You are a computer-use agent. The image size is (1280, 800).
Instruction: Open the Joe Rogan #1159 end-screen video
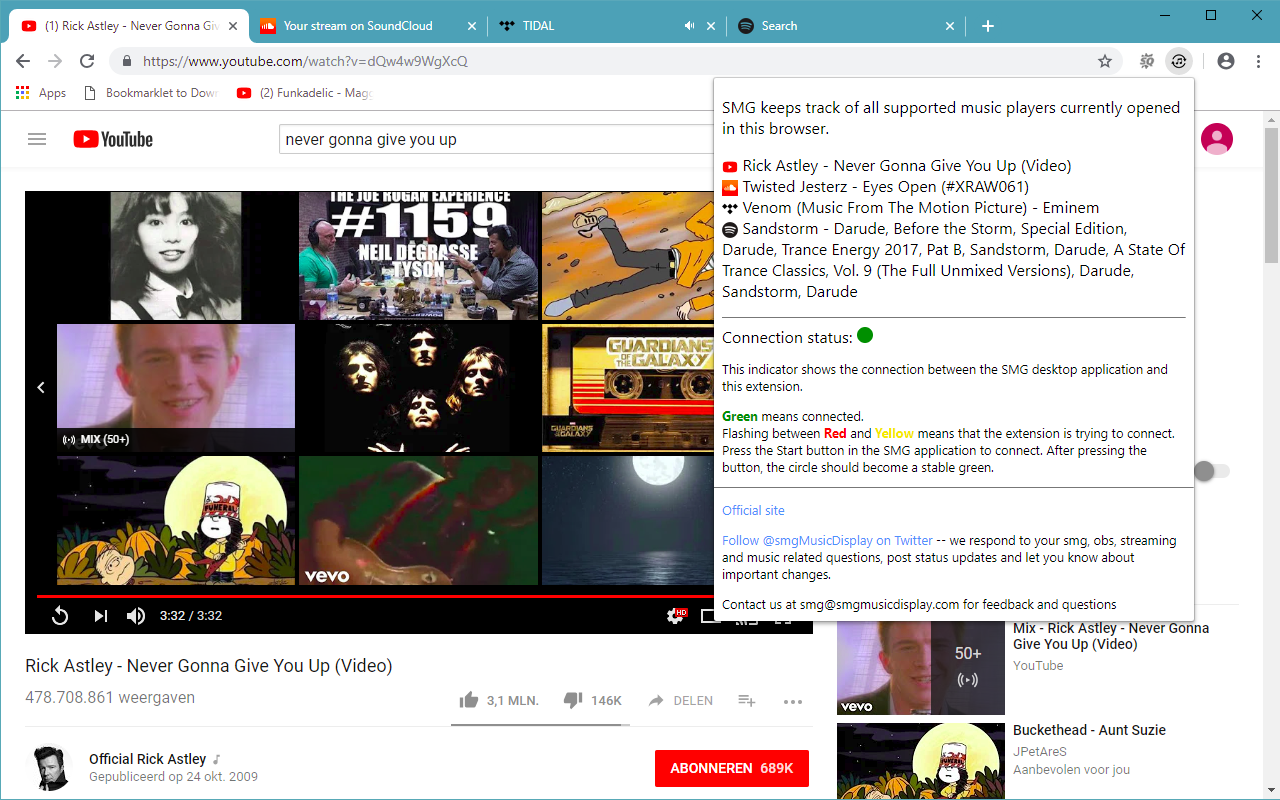[419, 255]
